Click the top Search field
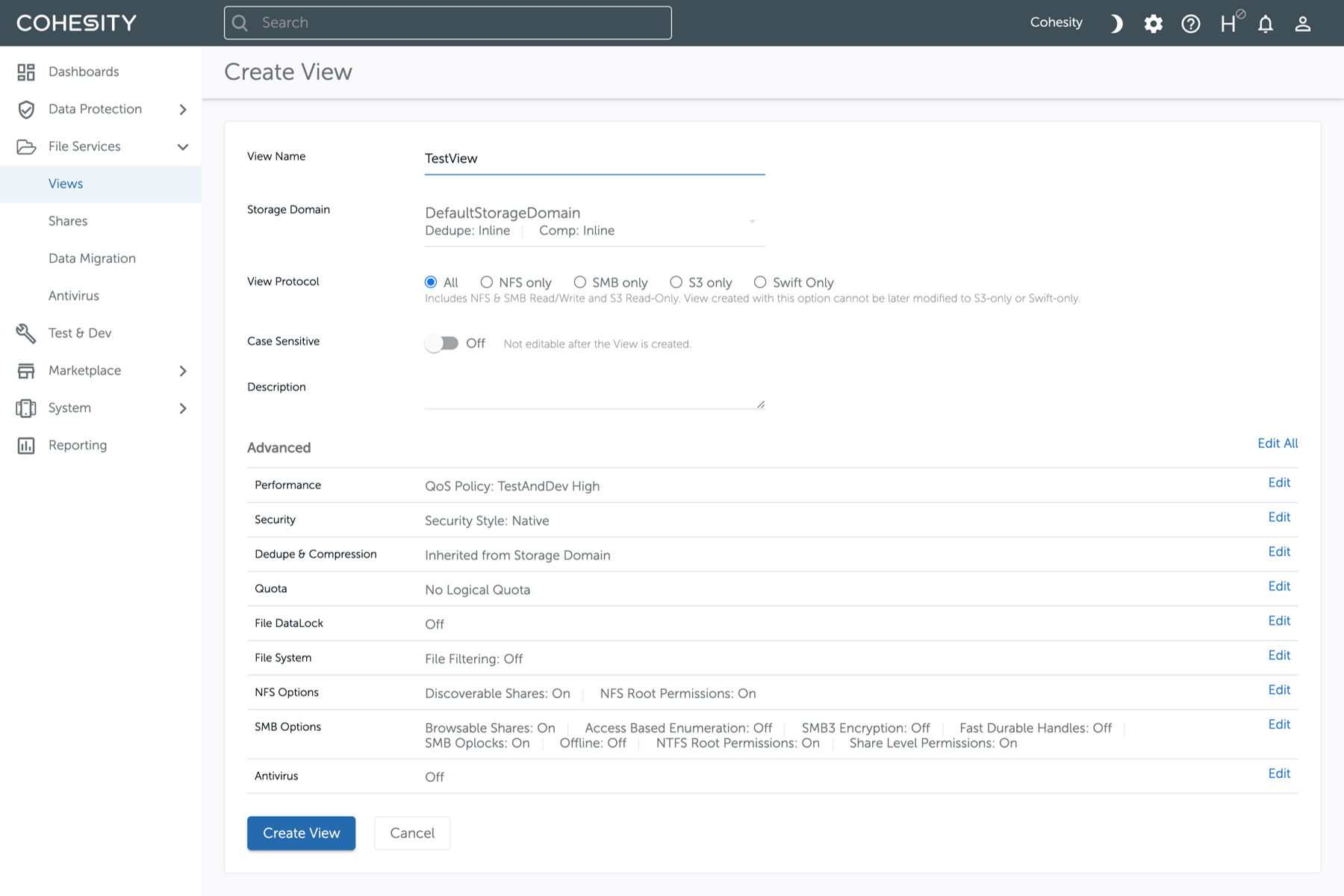This screenshot has width=1344, height=896. click(448, 23)
